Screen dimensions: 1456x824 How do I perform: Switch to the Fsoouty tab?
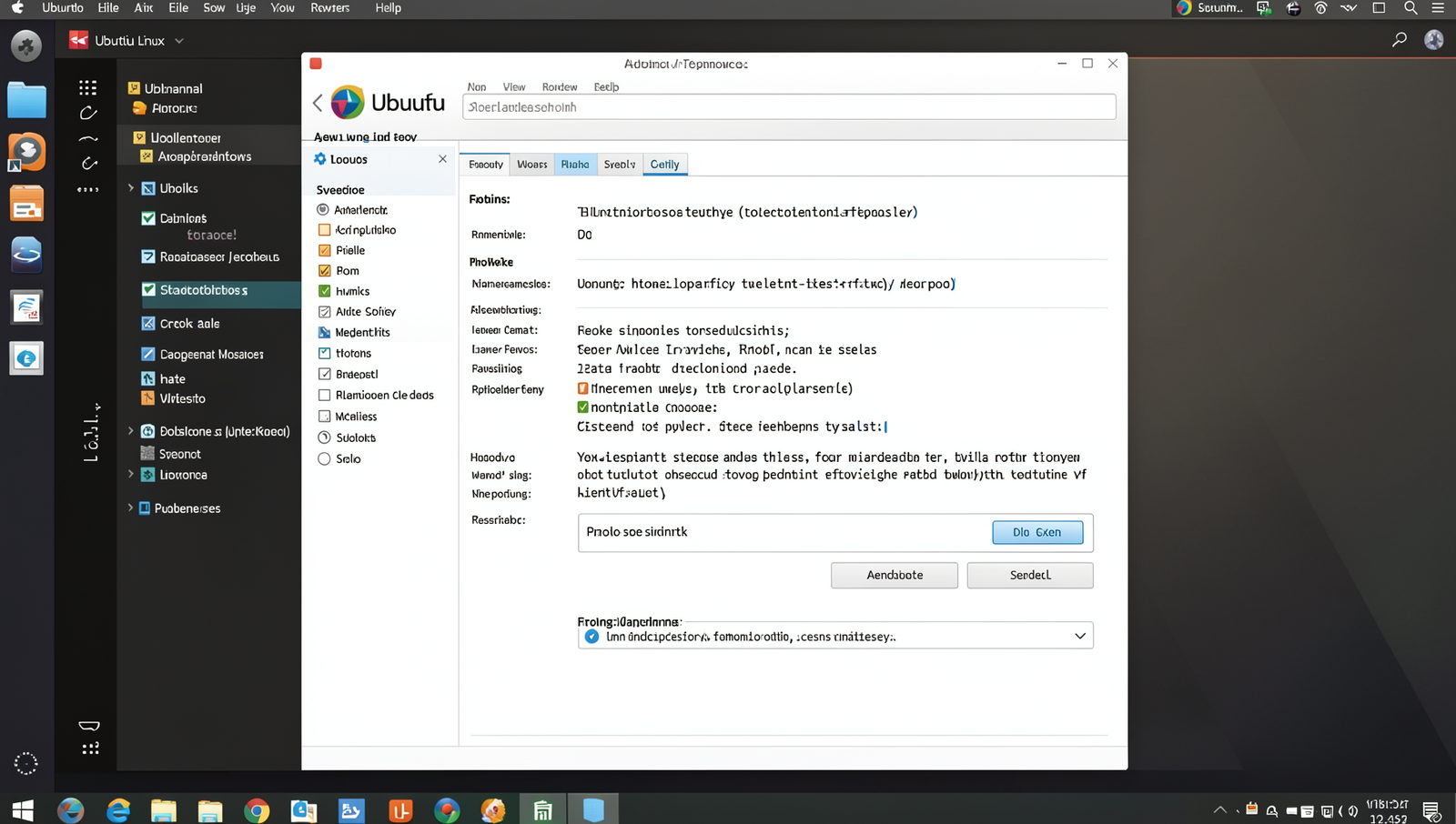point(486,165)
